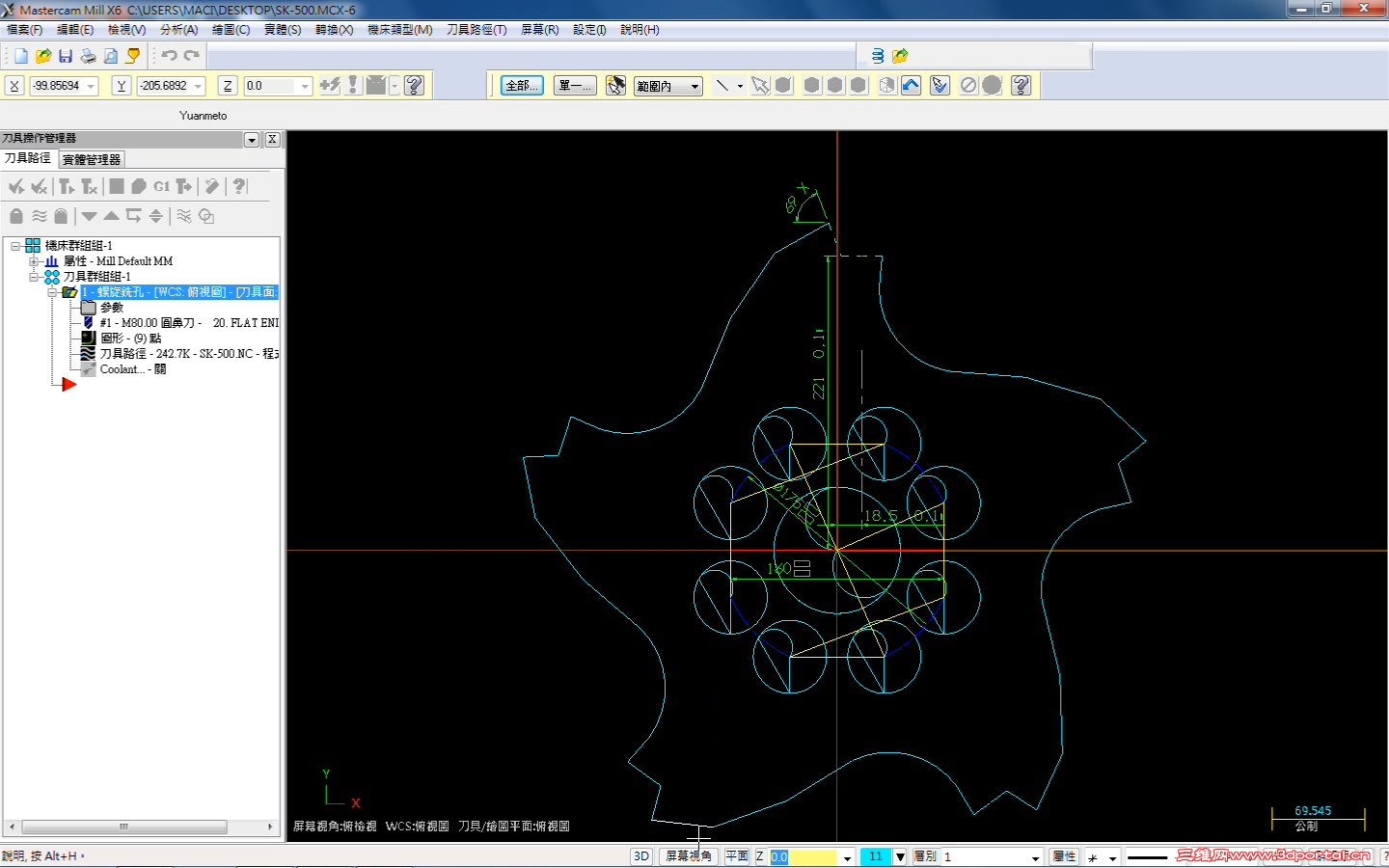Open the Y coordinate value dropdown

pos(199,86)
